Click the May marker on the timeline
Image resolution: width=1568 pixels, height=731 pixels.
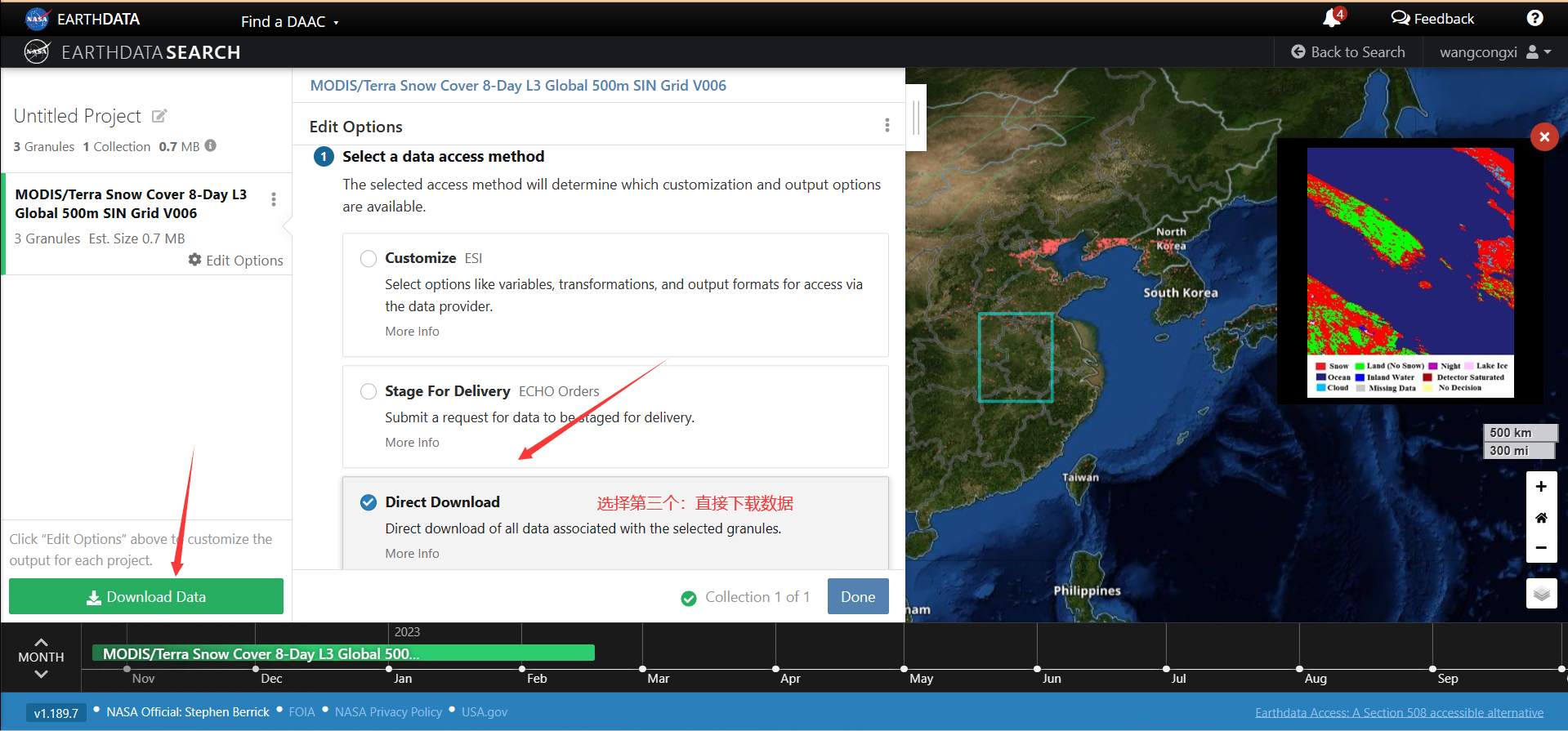[x=921, y=678]
